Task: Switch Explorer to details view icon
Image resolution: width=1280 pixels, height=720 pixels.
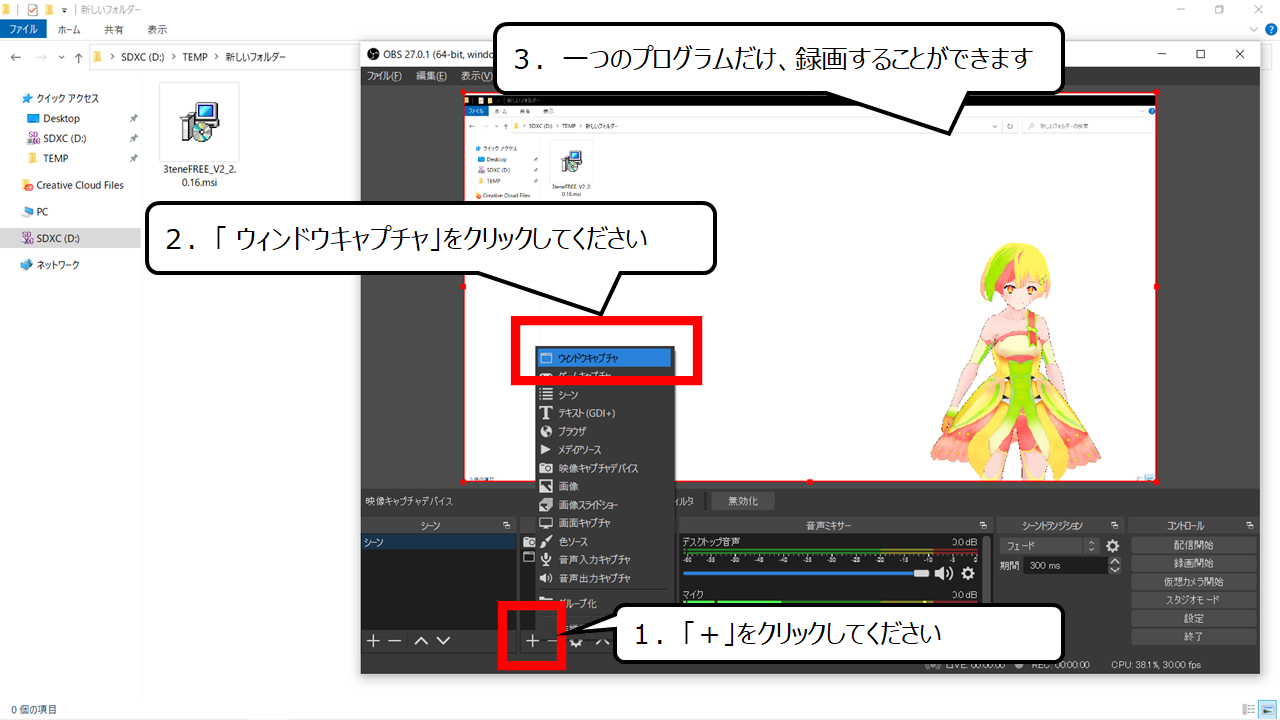Action: pos(1246,709)
